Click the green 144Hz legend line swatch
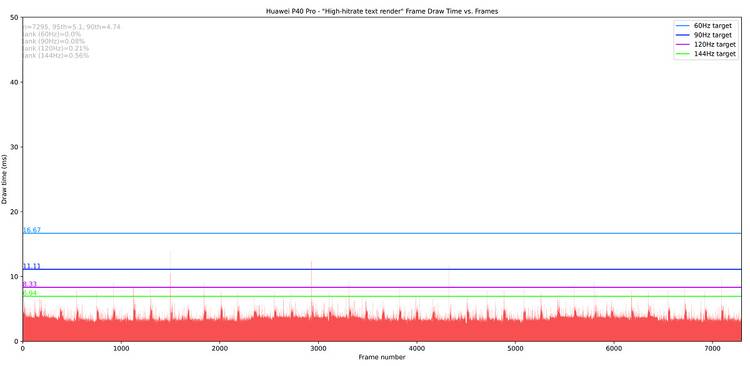This screenshot has width=750, height=366. (683, 54)
